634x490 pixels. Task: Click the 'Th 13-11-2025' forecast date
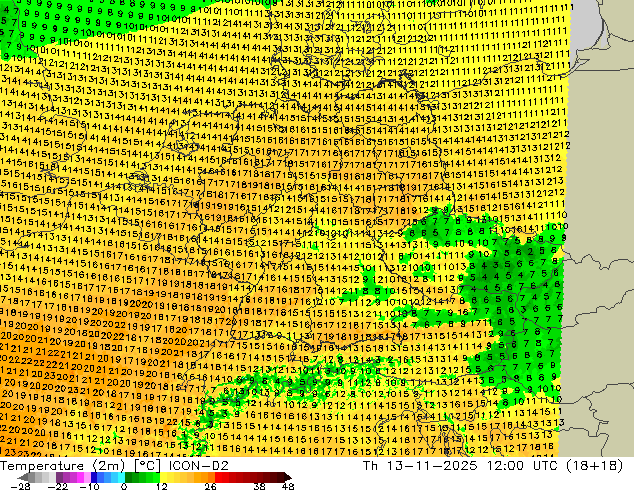click(421, 465)
